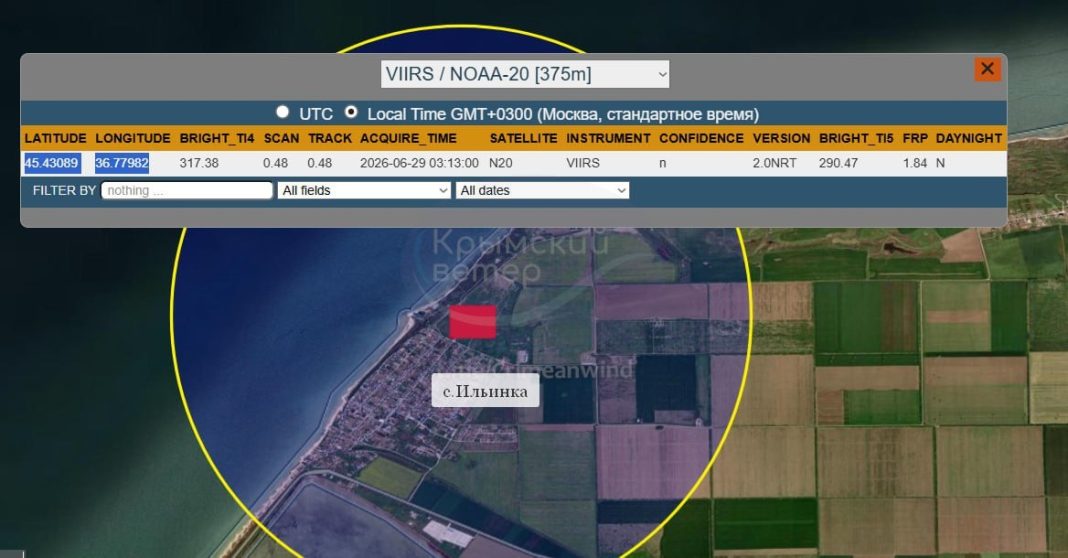Click satellite value N20
The height and width of the screenshot is (558, 1068).
(x=501, y=163)
